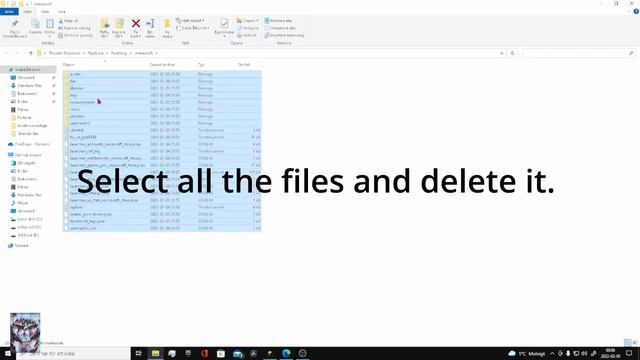
Task: Open the Open (Öppna) dropdown in ribbon
Action: pos(247,20)
